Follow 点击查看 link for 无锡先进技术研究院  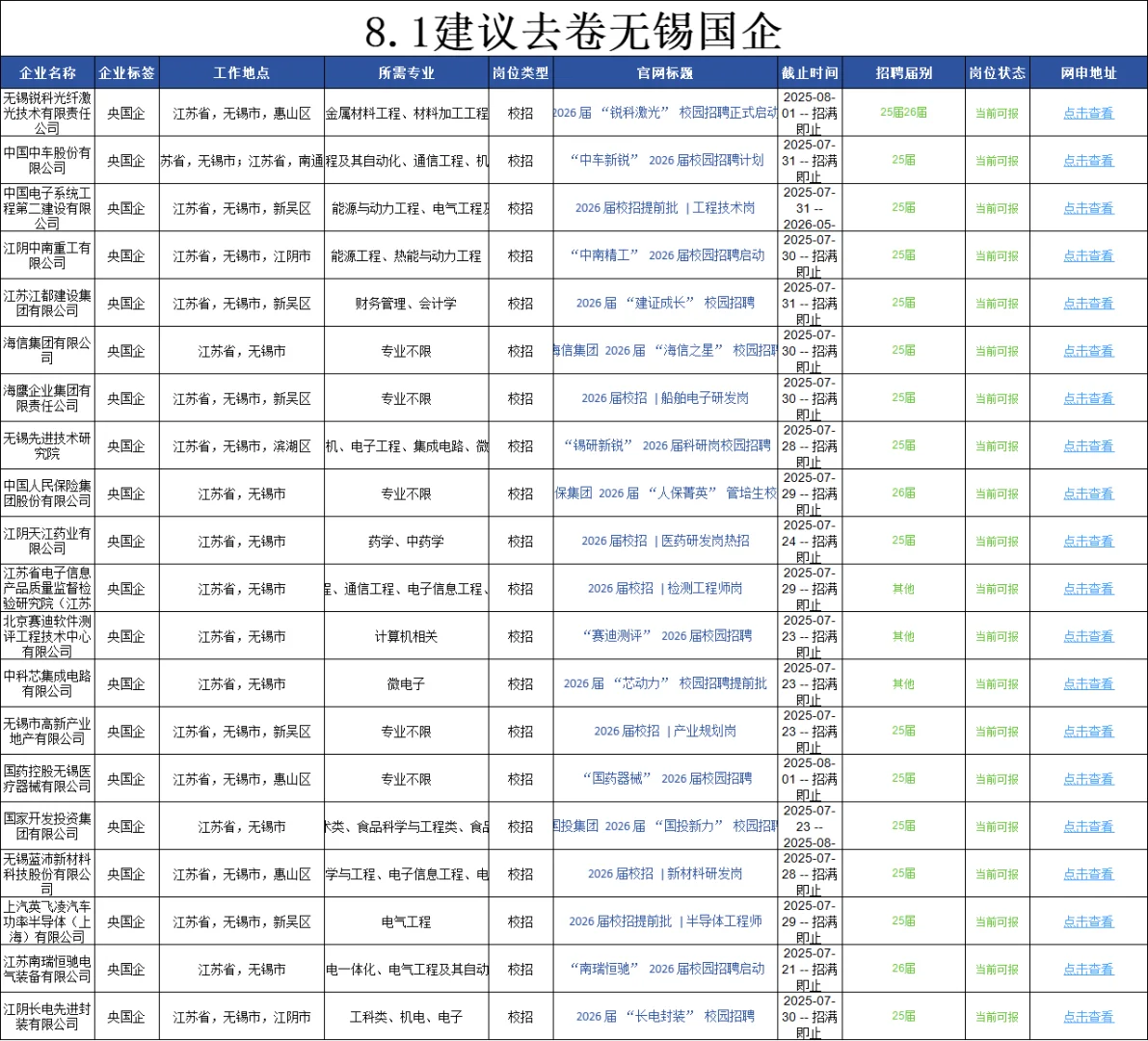click(x=1088, y=446)
